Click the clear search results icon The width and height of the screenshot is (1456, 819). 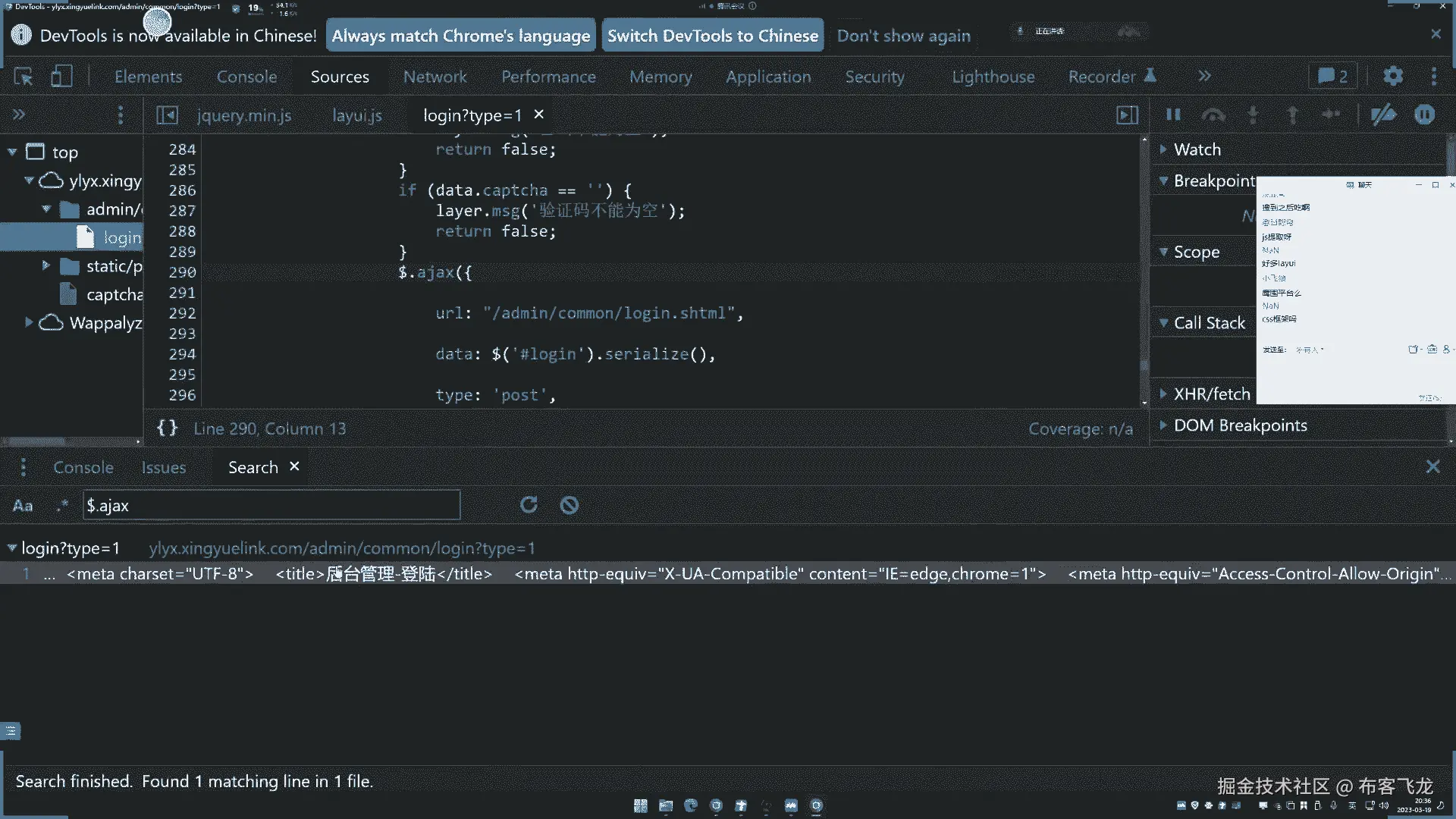tap(570, 505)
